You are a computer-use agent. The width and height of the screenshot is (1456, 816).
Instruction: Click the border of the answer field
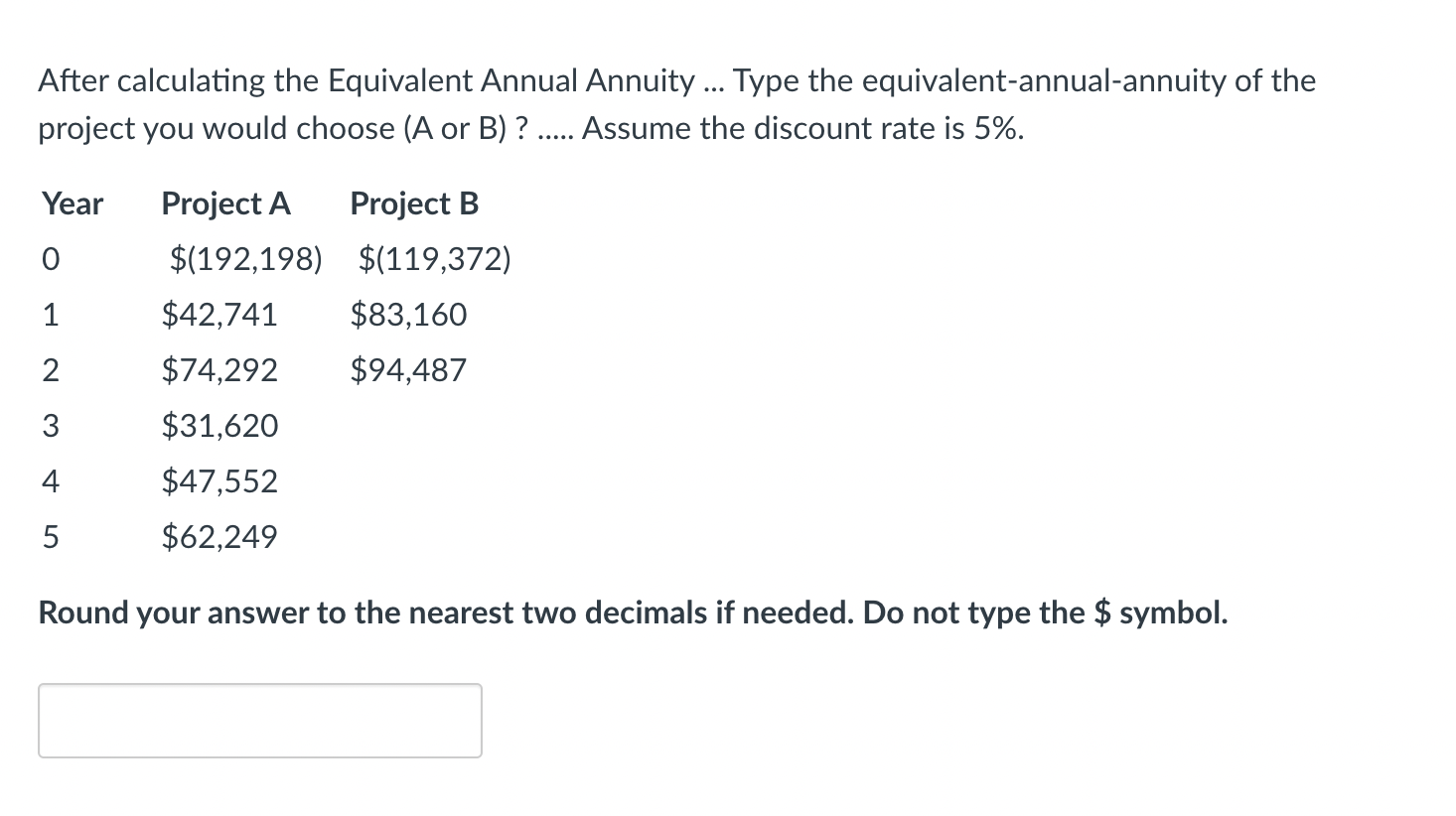pyautogui.click(x=258, y=686)
